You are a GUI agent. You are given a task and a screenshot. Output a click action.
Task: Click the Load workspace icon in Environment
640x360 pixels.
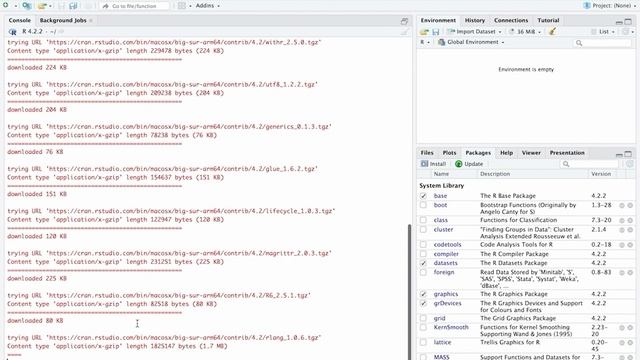click(424, 32)
